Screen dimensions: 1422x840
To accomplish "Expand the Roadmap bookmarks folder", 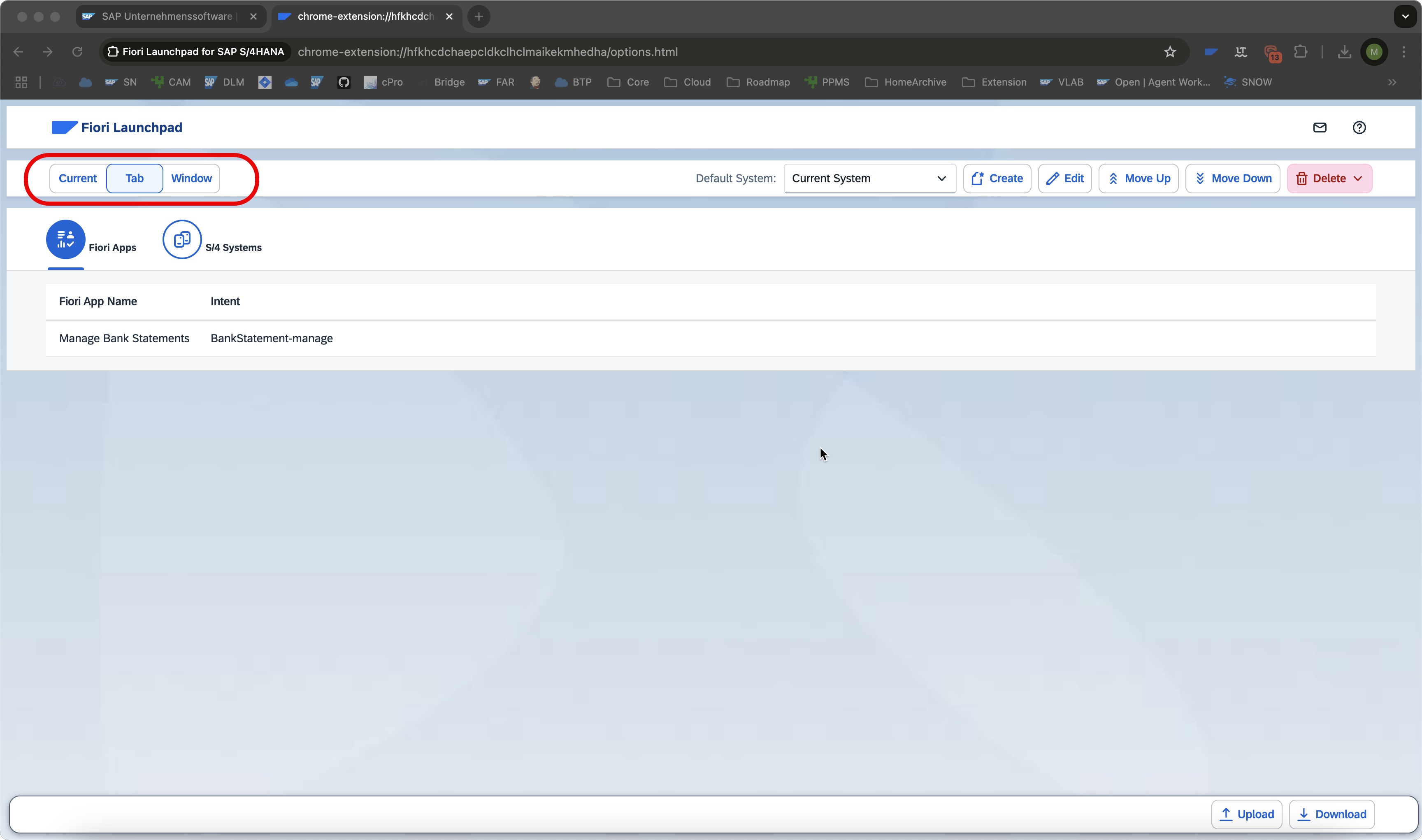I will (x=759, y=82).
